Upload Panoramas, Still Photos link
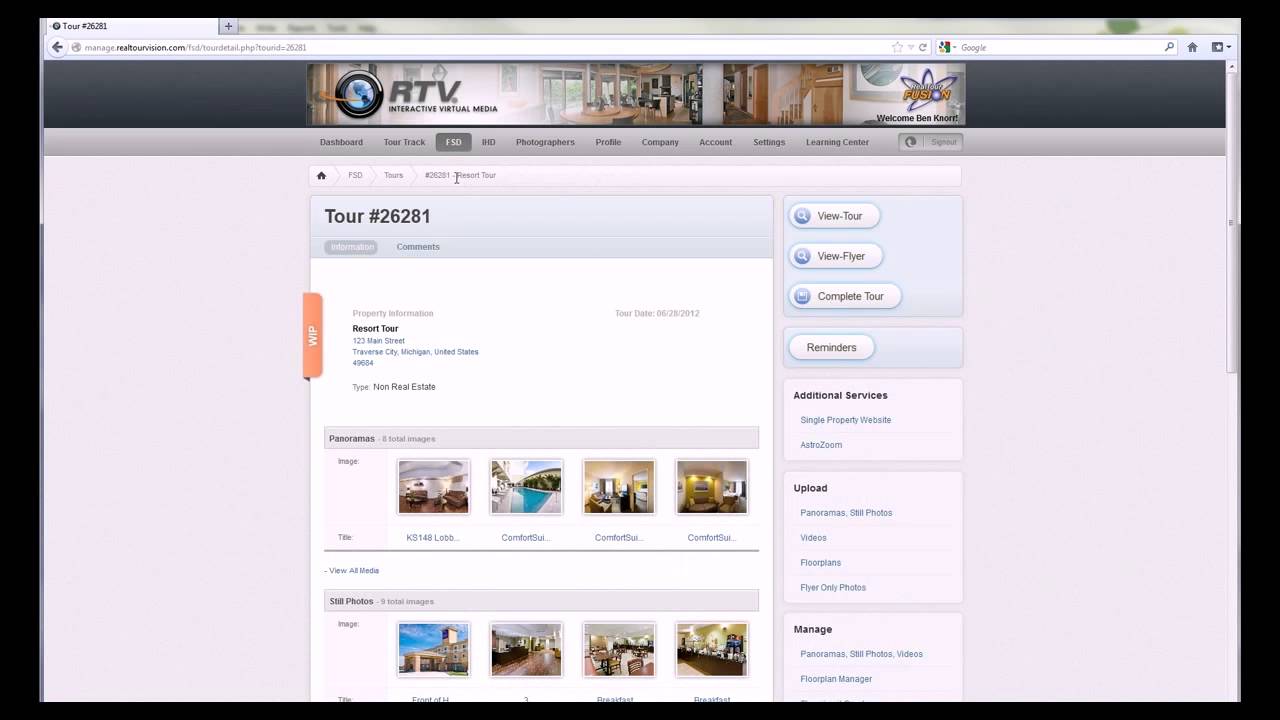The image size is (1280, 720). coord(846,513)
